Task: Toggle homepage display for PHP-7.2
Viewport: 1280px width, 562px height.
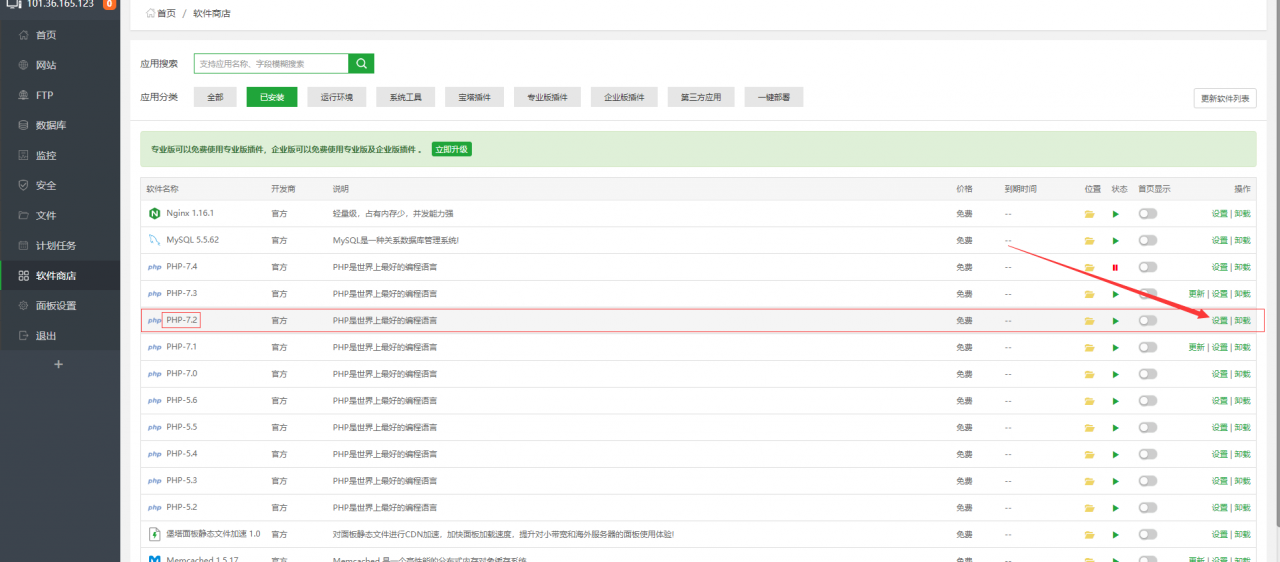Action: click(x=1147, y=321)
